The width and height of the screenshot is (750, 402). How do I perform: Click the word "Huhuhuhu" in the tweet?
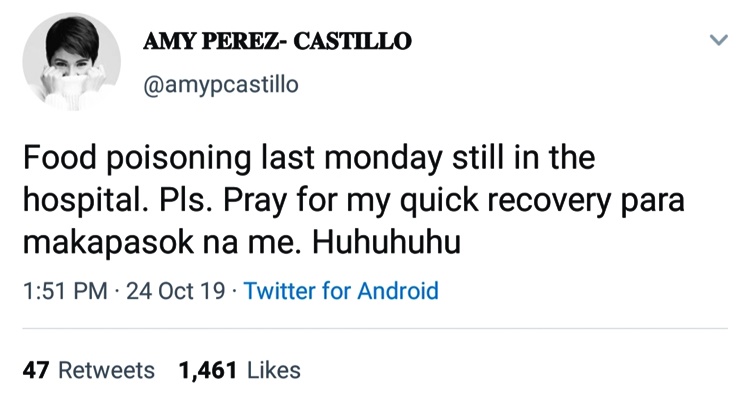tap(386, 242)
